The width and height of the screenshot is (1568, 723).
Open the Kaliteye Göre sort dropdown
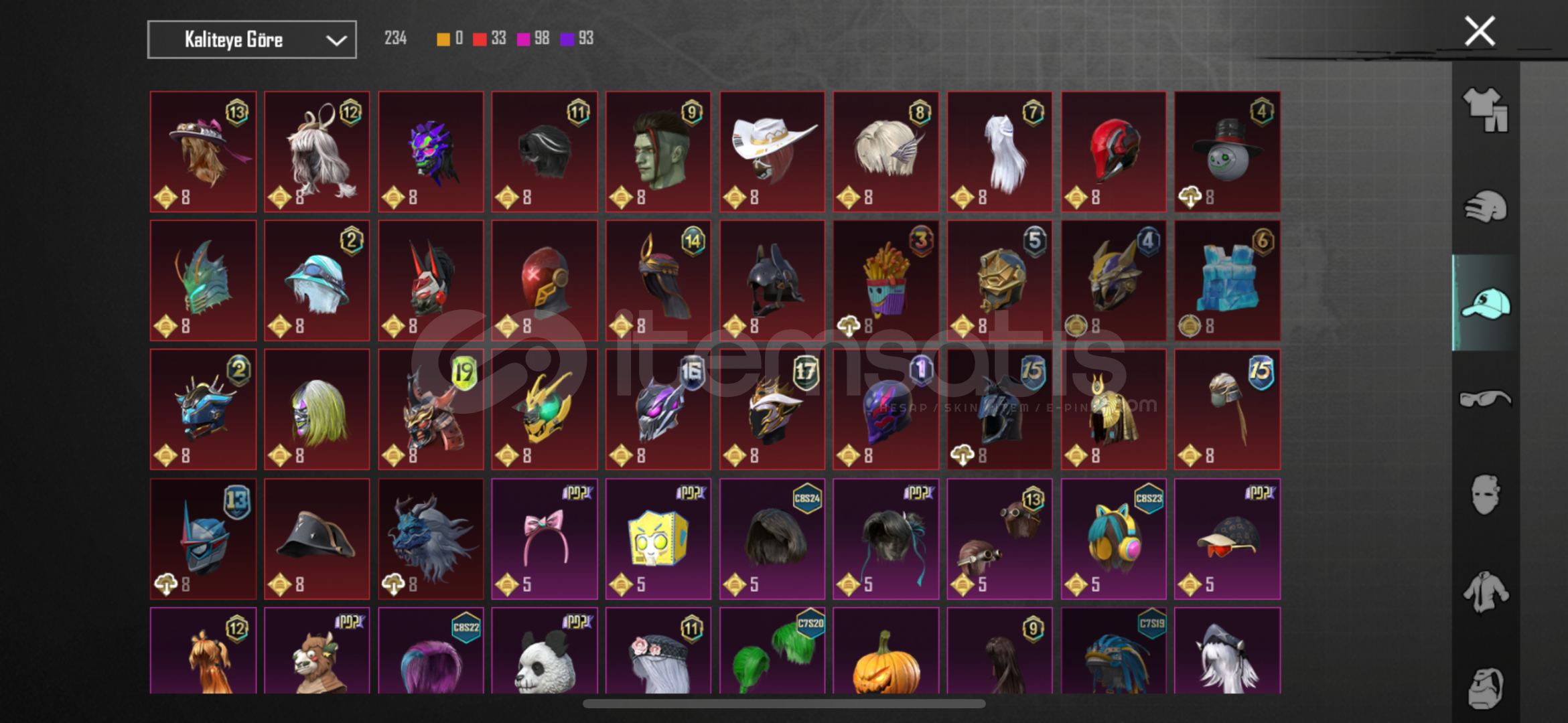[x=252, y=39]
